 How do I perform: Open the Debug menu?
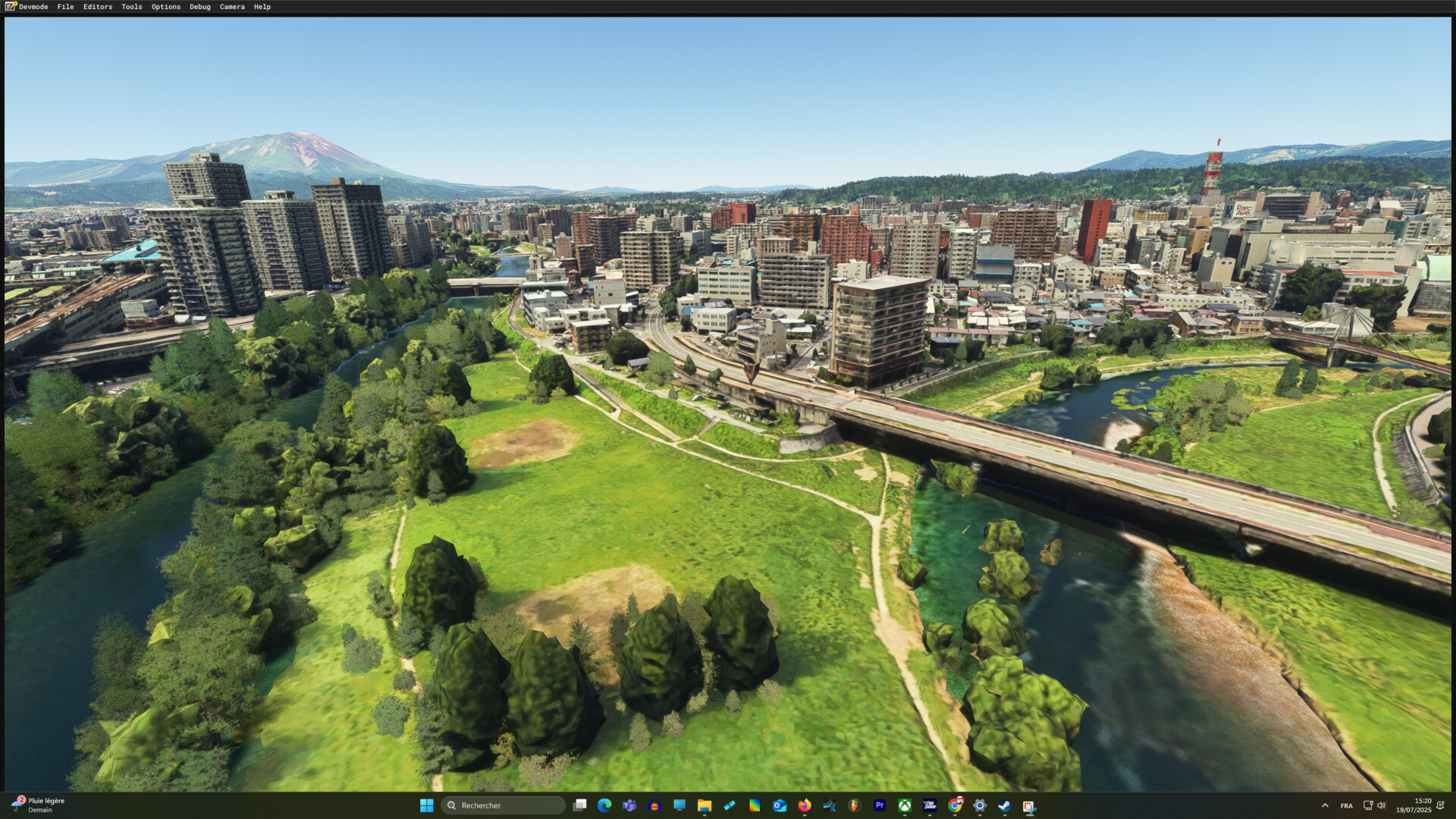[199, 7]
